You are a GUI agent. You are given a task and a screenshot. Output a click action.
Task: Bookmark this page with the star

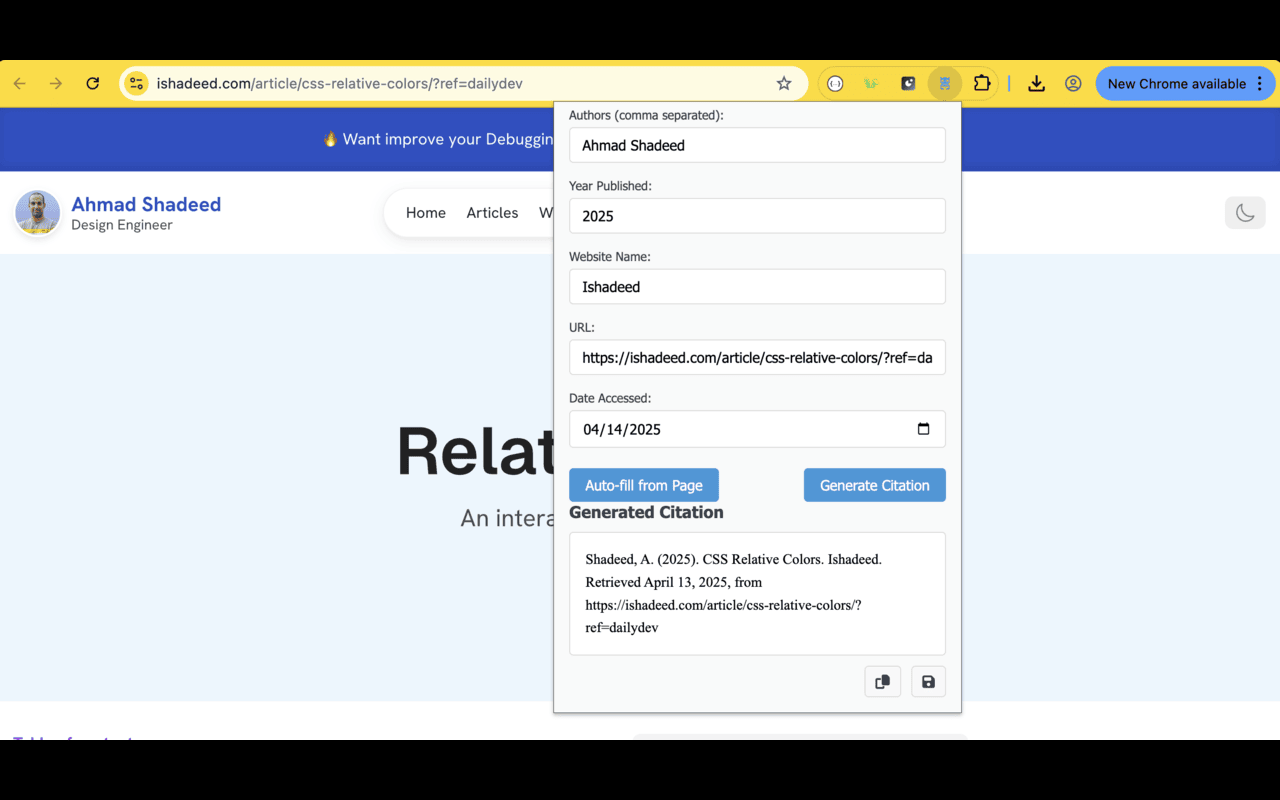click(784, 84)
